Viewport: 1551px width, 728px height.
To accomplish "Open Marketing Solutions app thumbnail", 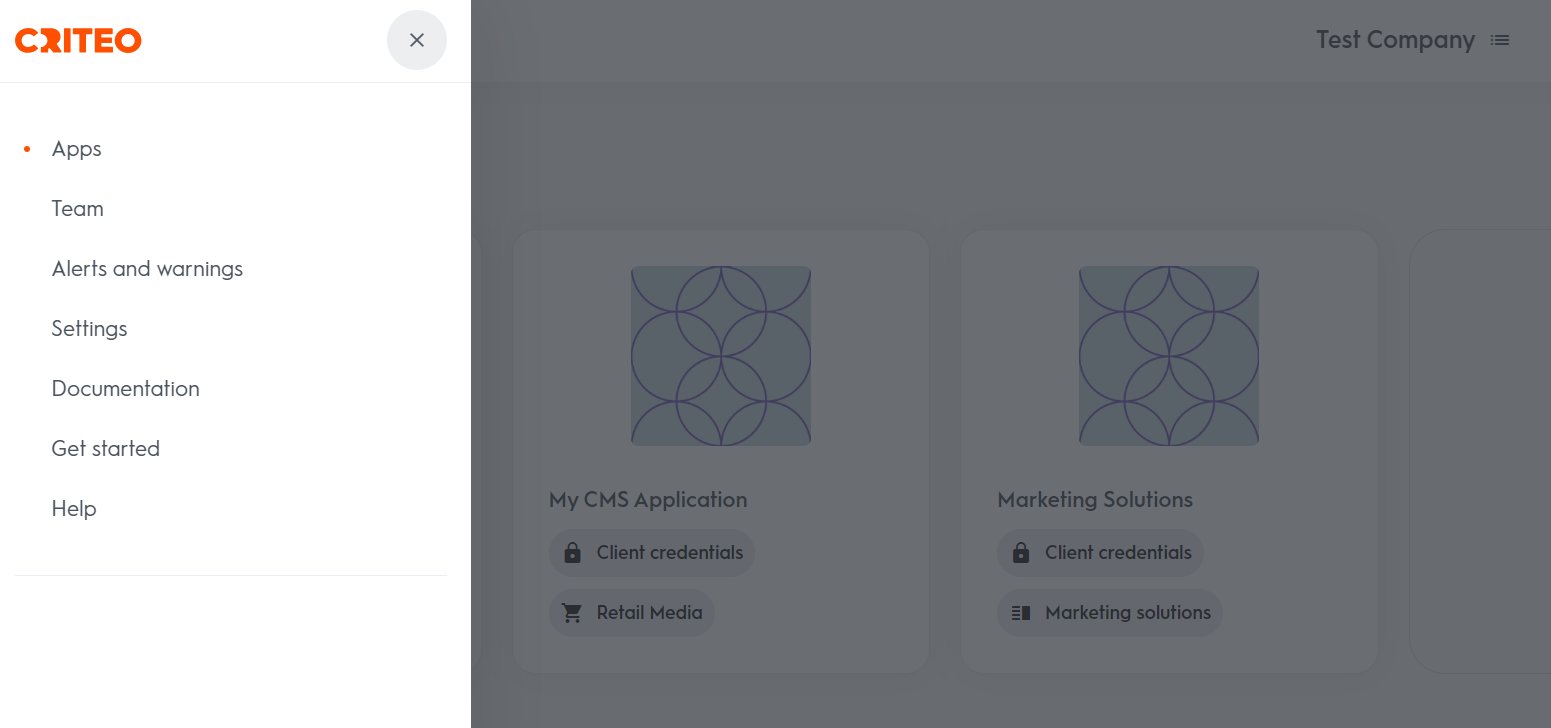I will click(1169, 356).
